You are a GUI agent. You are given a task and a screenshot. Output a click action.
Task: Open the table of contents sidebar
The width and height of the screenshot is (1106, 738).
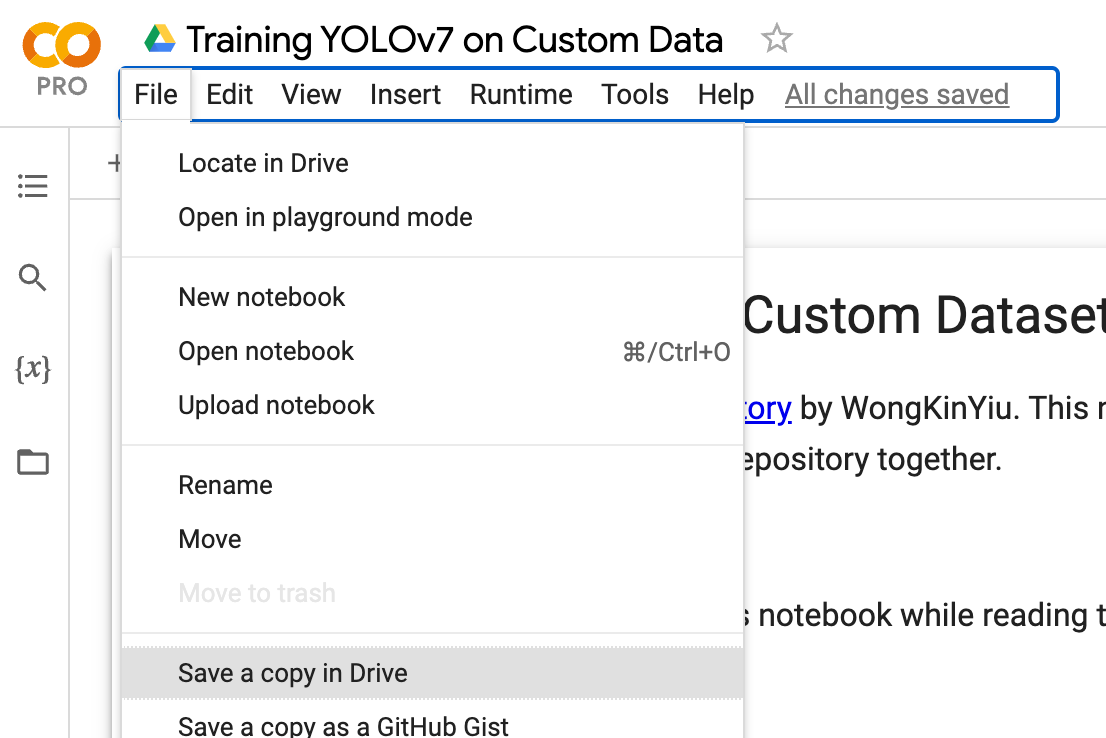(x=33, y=185)
